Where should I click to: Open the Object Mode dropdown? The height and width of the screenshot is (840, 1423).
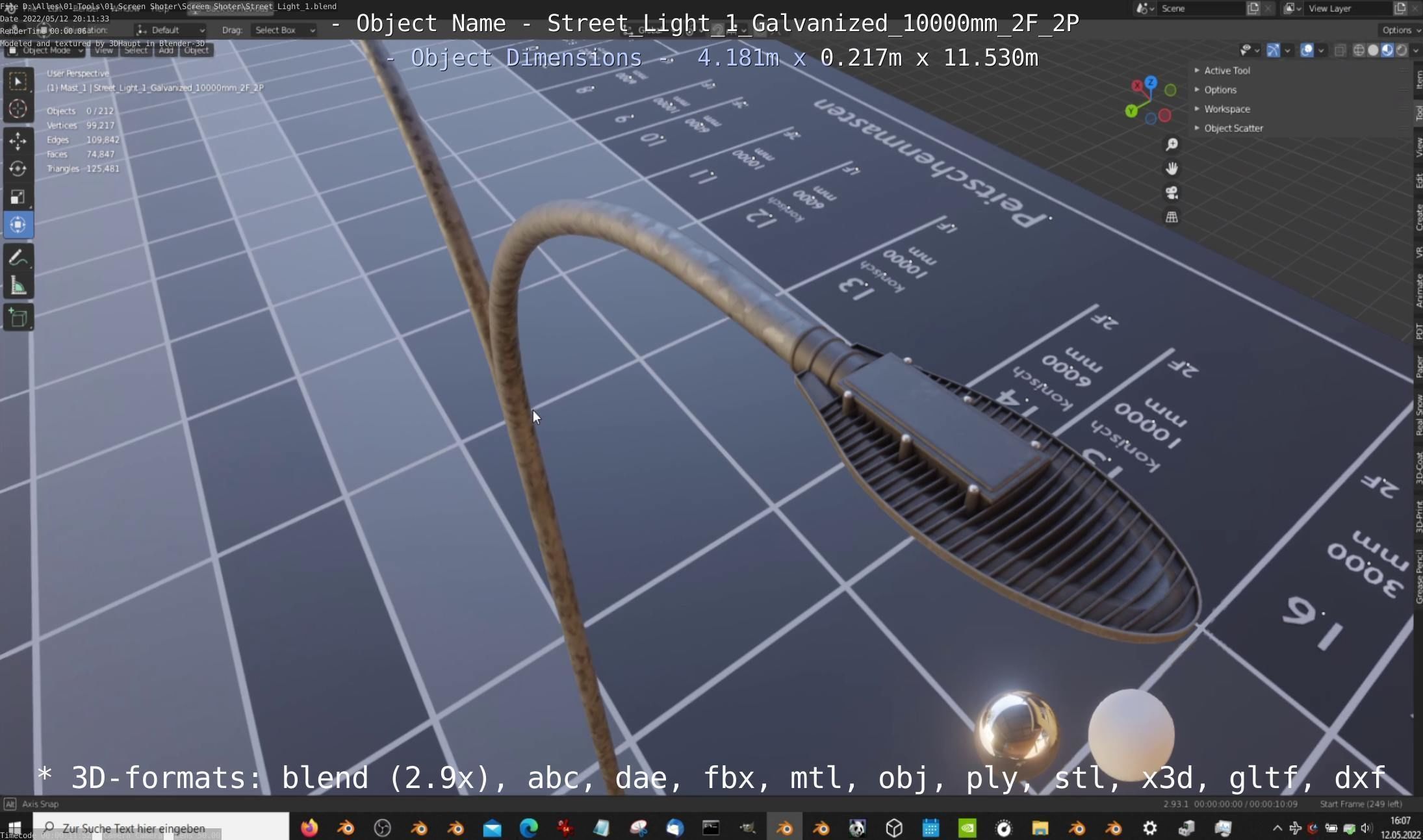(x=45, y=50)
